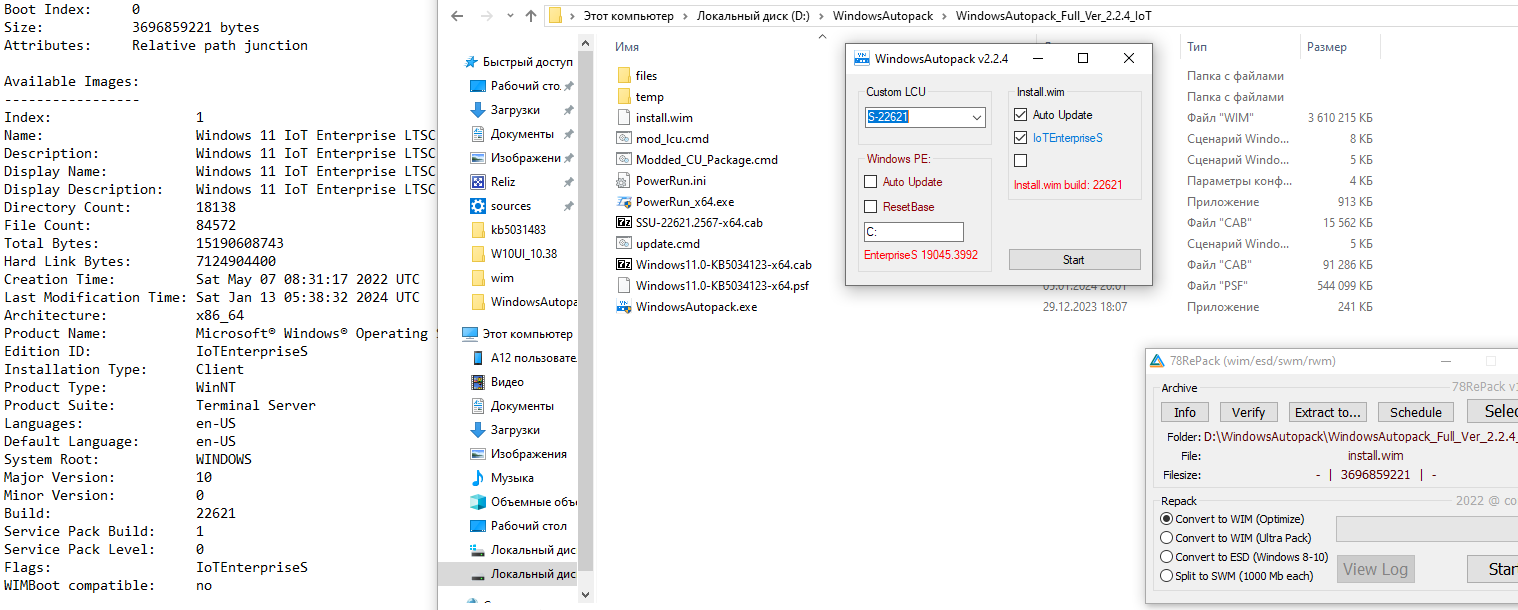This screenshot has width=1518, height=610.
Task: Go to Локальный диск (D:) in the breadcrumb
Action: [x=755, y=16]
